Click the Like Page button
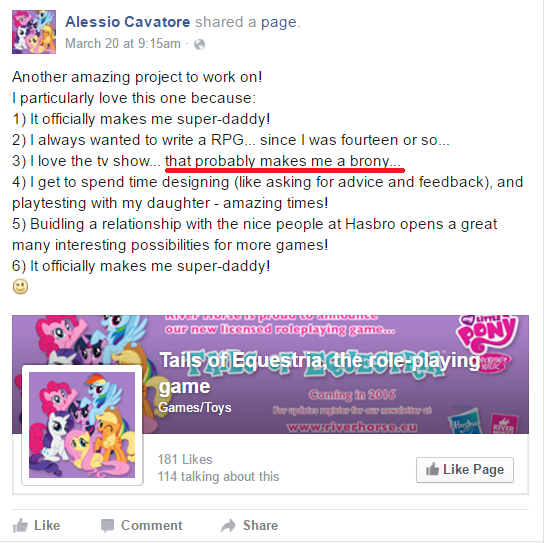 click(465, 470)
